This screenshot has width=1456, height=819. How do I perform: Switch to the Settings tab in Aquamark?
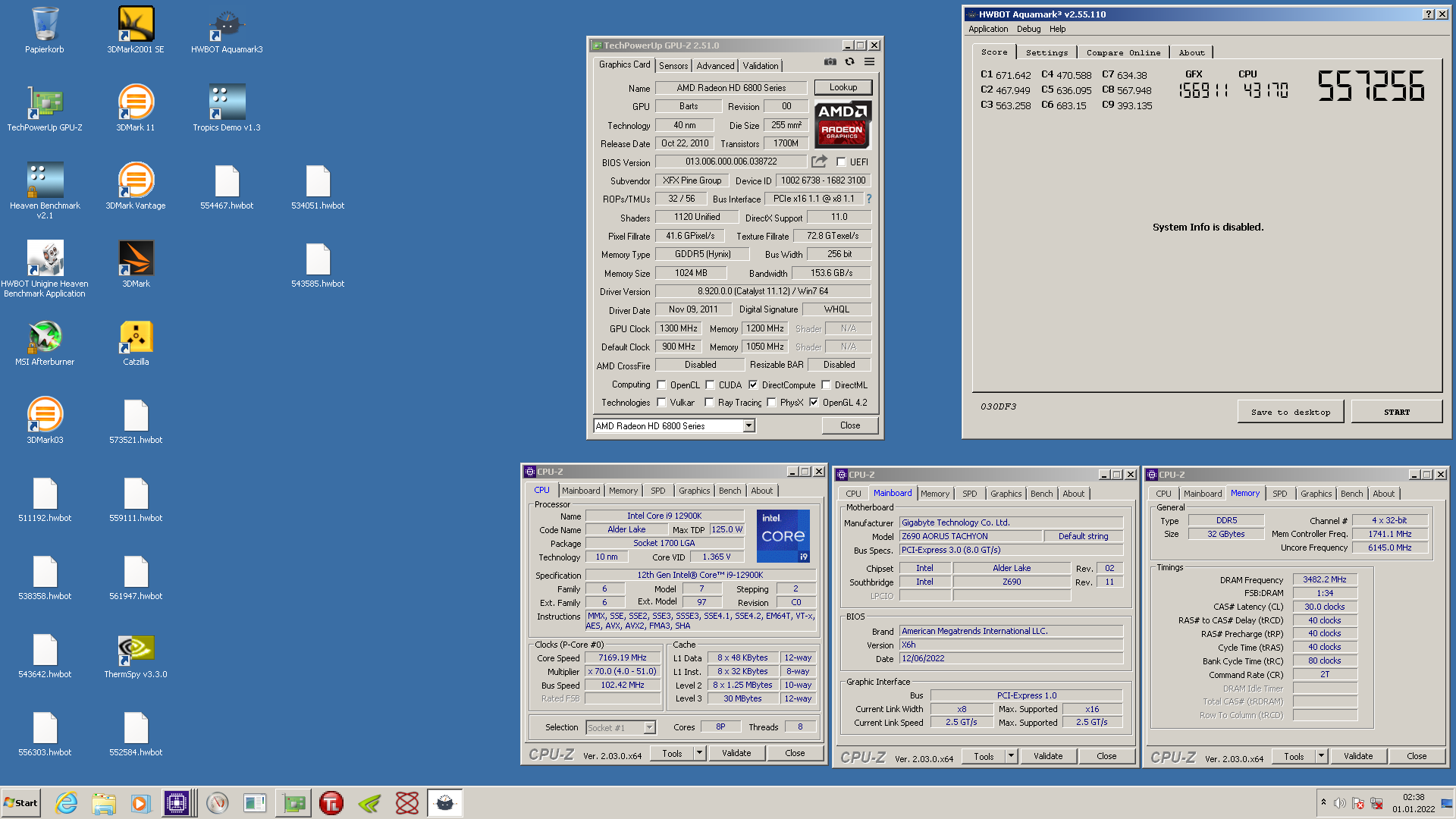point(1046,52)
